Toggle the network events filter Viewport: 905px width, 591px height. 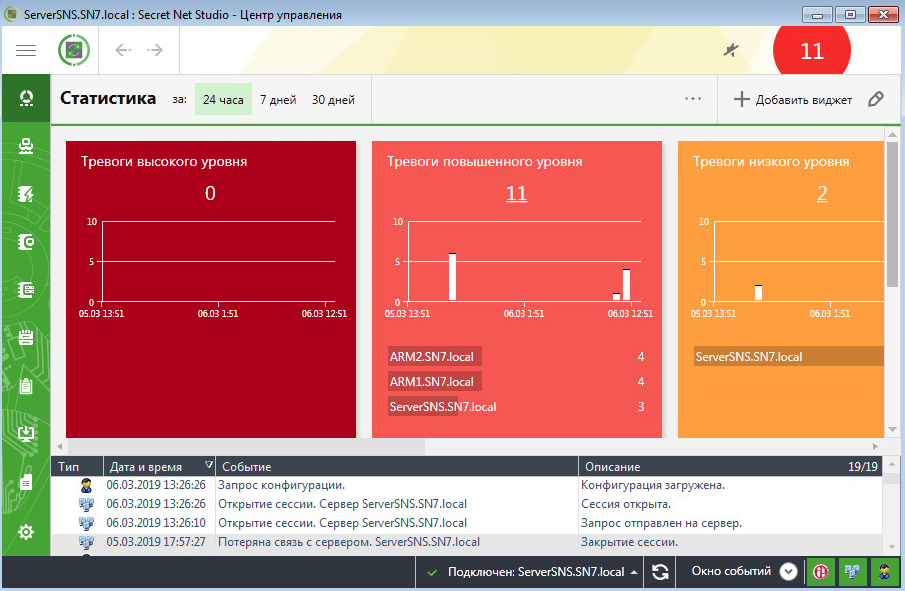click(852, 572)
